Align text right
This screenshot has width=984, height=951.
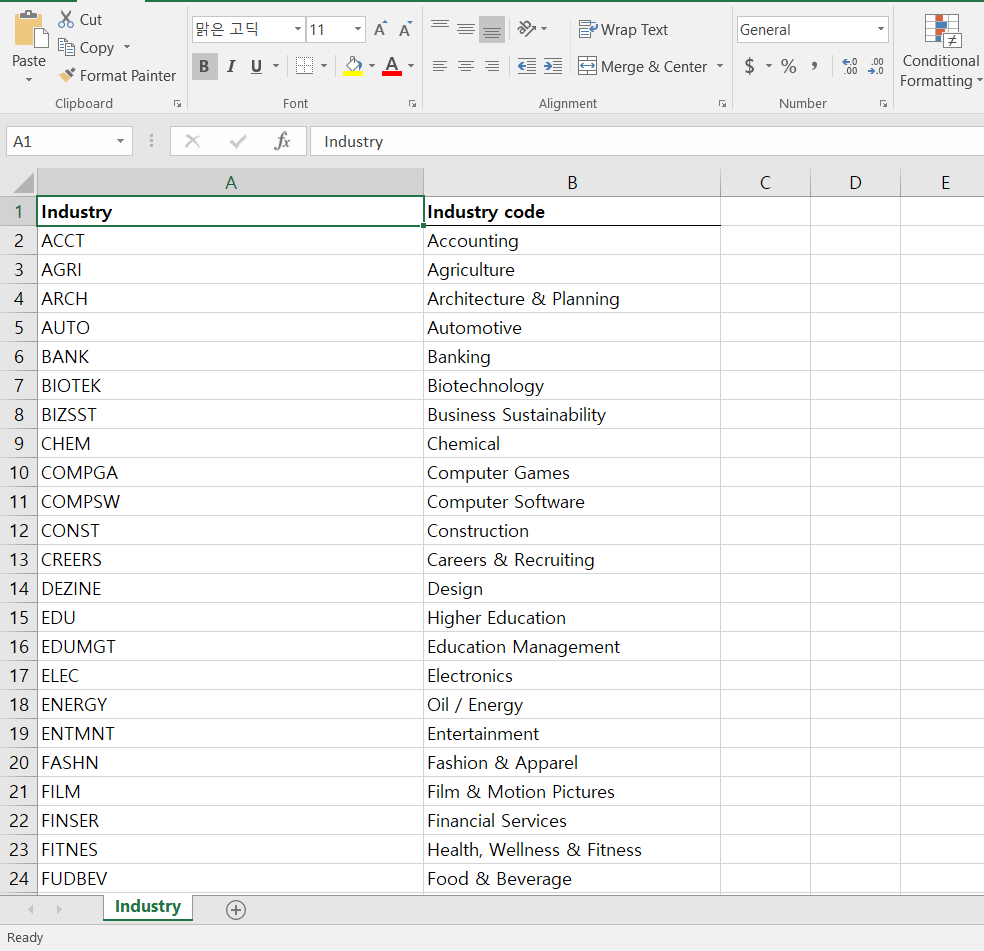[x=492, y=66]
